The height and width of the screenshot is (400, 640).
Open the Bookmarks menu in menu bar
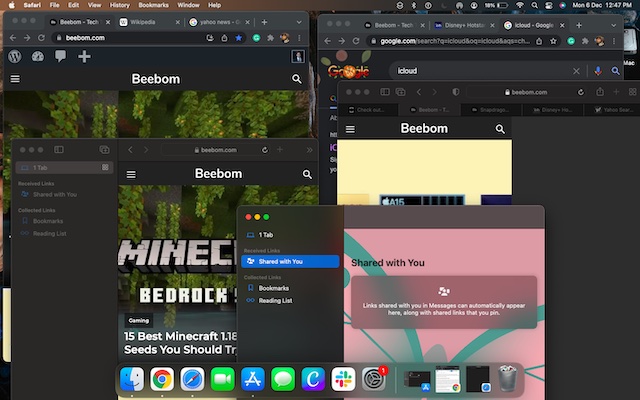click(x=153, y=5)
